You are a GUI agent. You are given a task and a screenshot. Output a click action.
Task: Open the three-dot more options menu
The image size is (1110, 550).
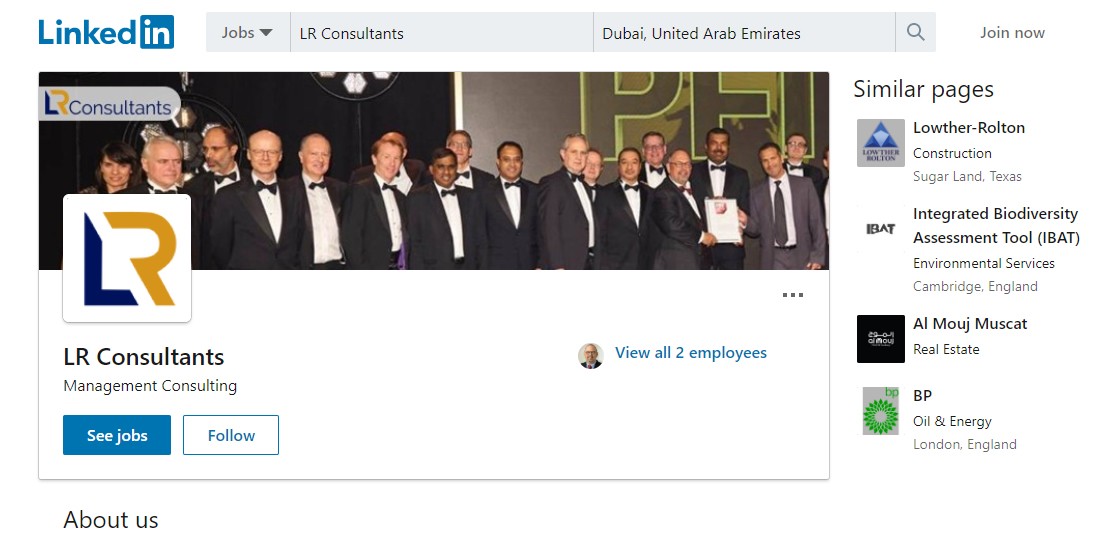[x=793, y=295]
